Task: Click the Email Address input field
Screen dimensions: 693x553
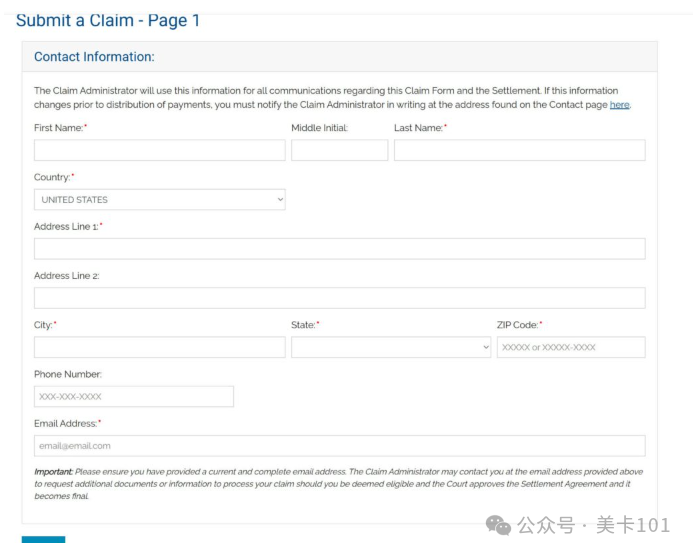Action: click(x=339, y=446)
